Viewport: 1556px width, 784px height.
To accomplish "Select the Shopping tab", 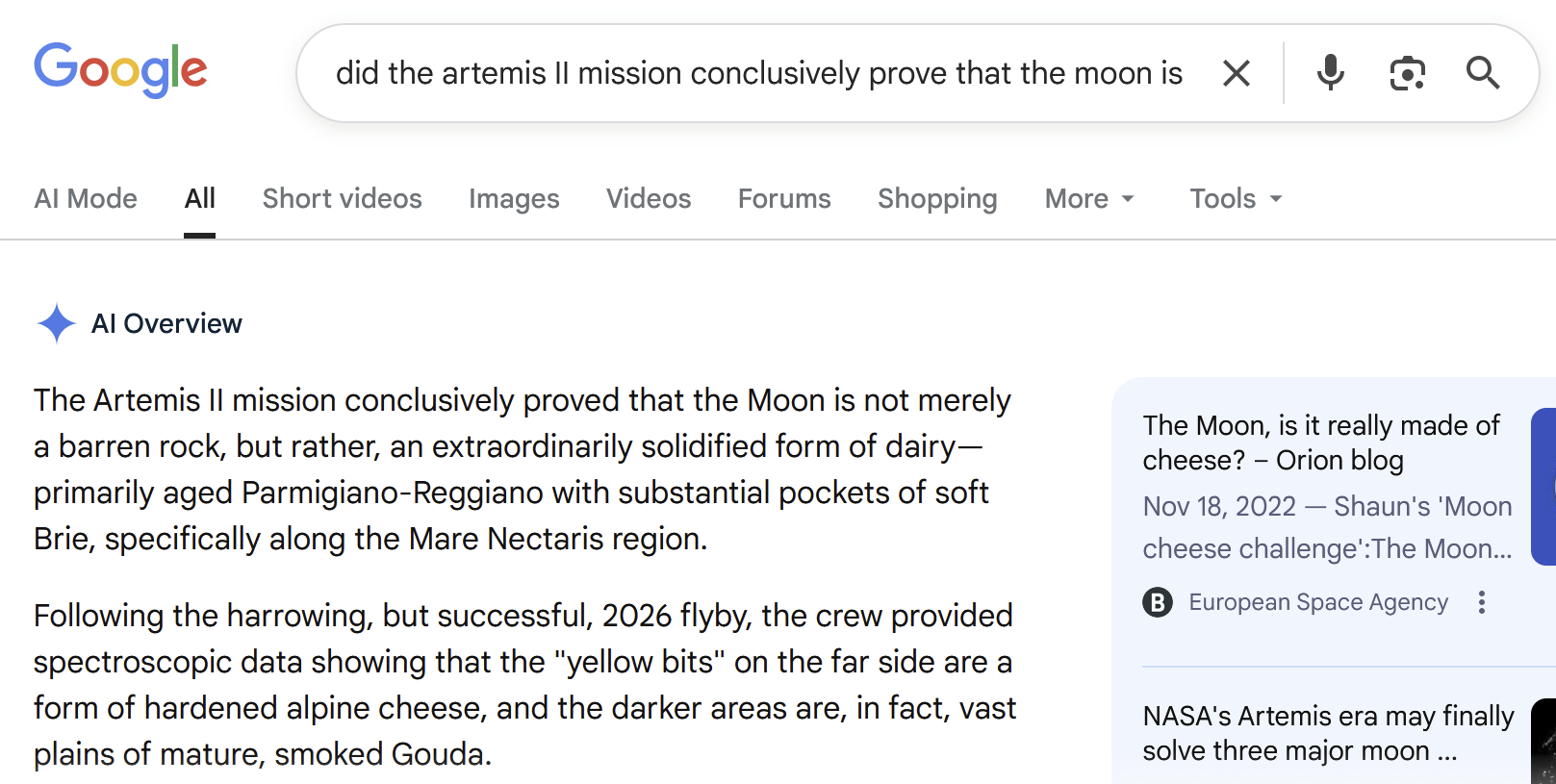I will coord(937,198).
